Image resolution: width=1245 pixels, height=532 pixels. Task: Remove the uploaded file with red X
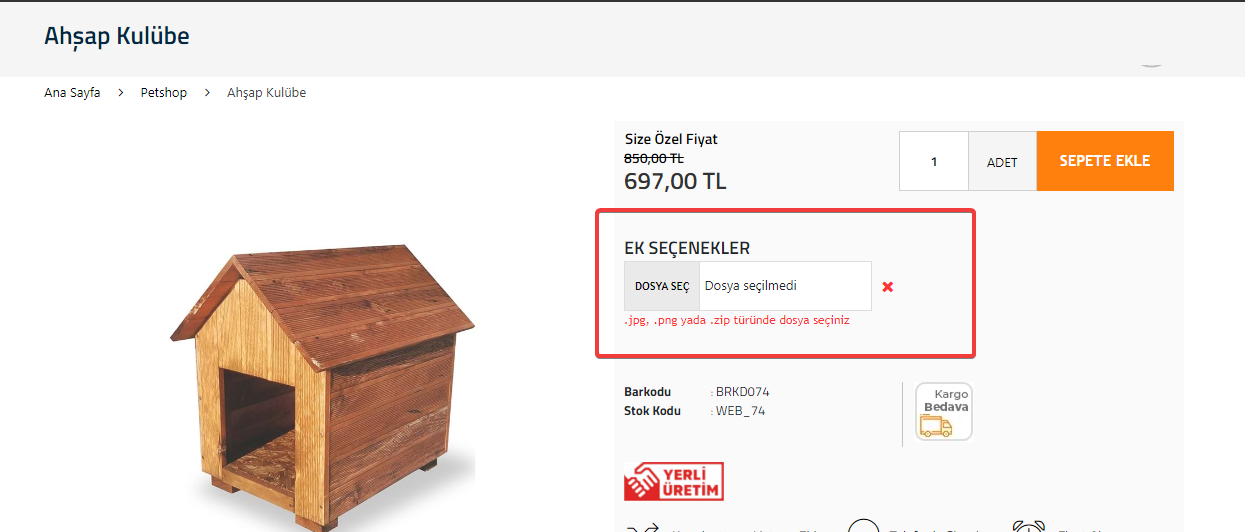tap(887, 287)
